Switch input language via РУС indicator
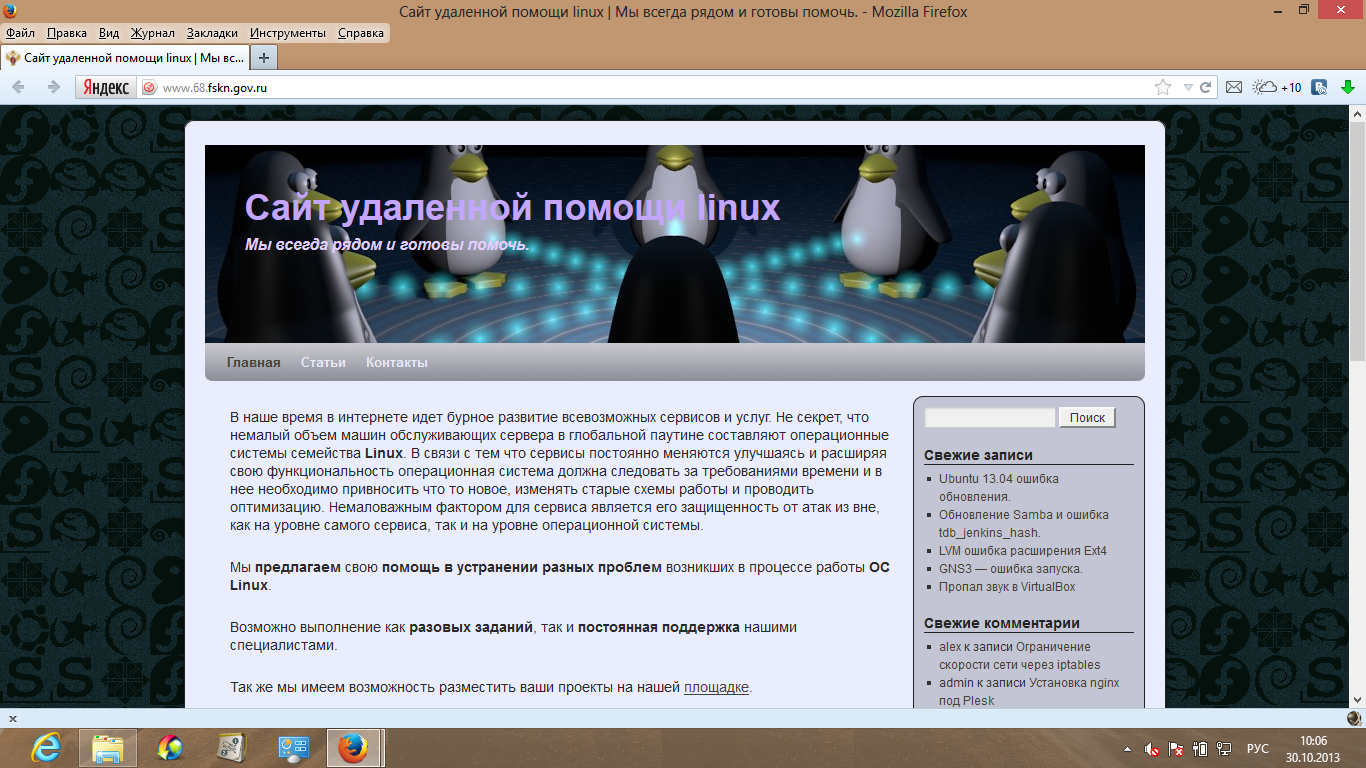The height and width of the screenshot is (768, 1366). point(1258,748)
